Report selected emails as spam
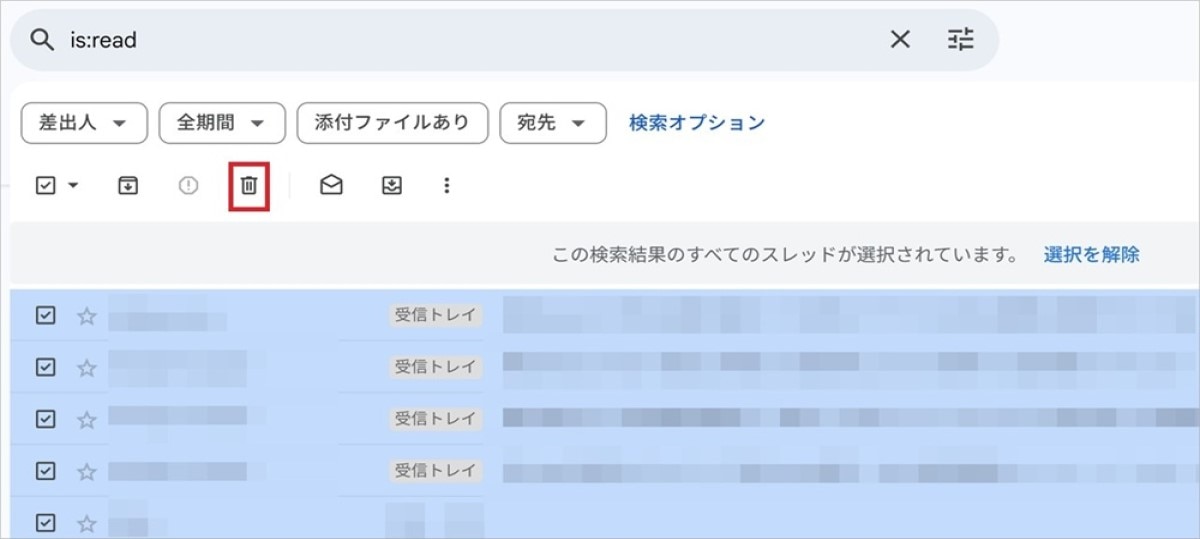This screenshot has height=539, width=1200. (188, 185)
